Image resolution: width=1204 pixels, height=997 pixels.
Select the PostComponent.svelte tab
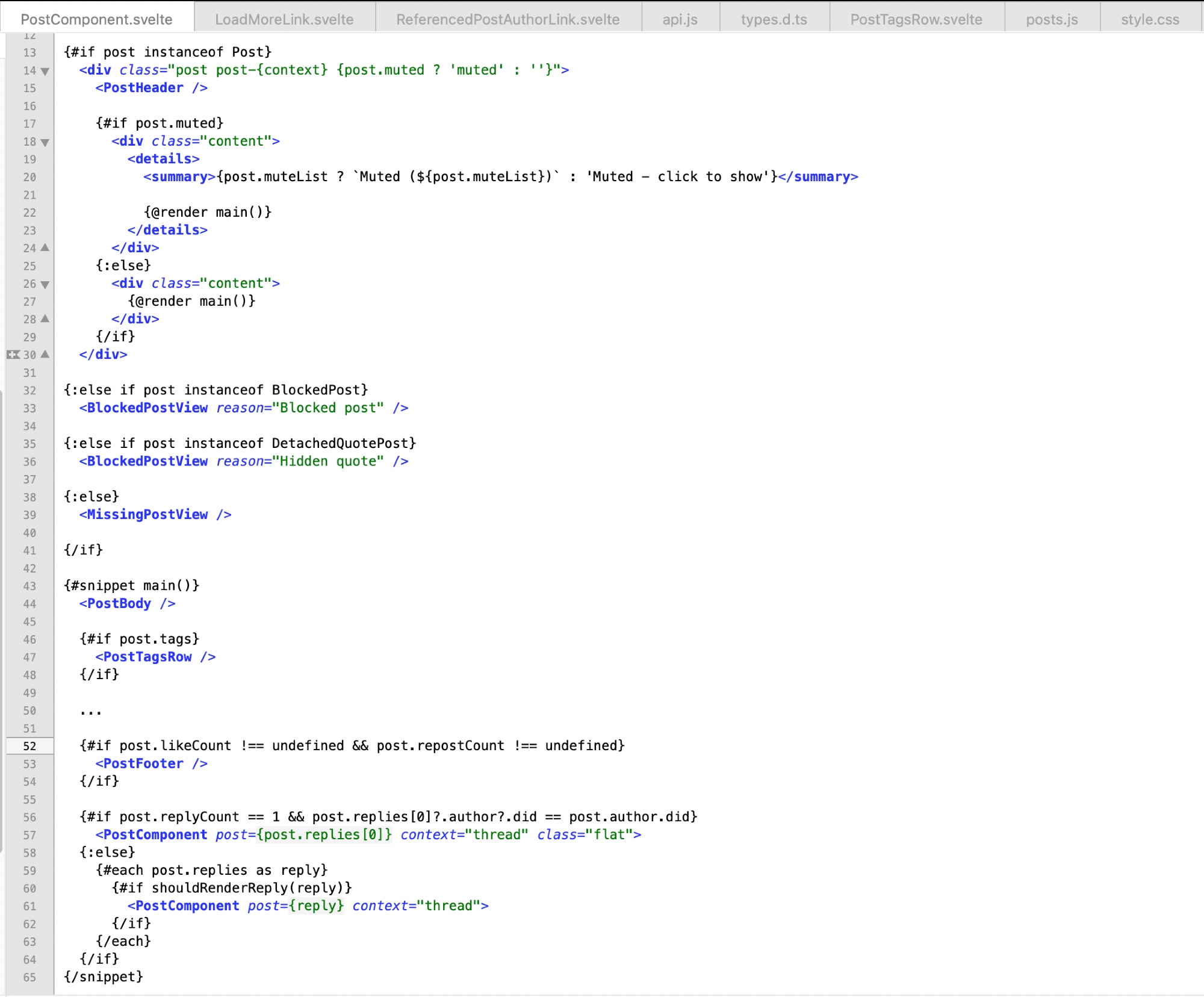(x=96, y=19)
